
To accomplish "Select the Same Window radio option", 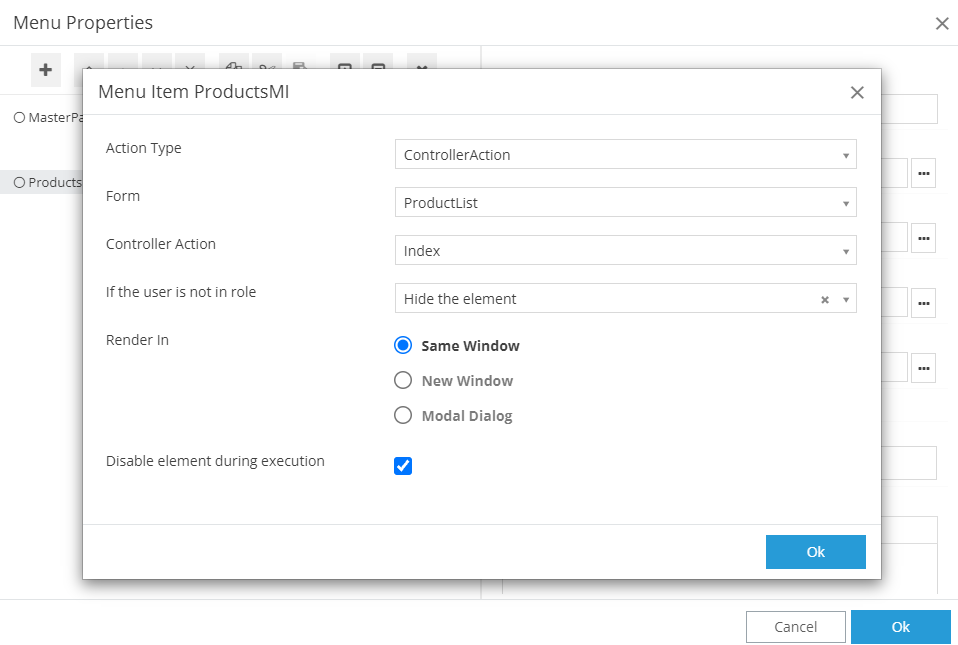I will pos(403,346).
